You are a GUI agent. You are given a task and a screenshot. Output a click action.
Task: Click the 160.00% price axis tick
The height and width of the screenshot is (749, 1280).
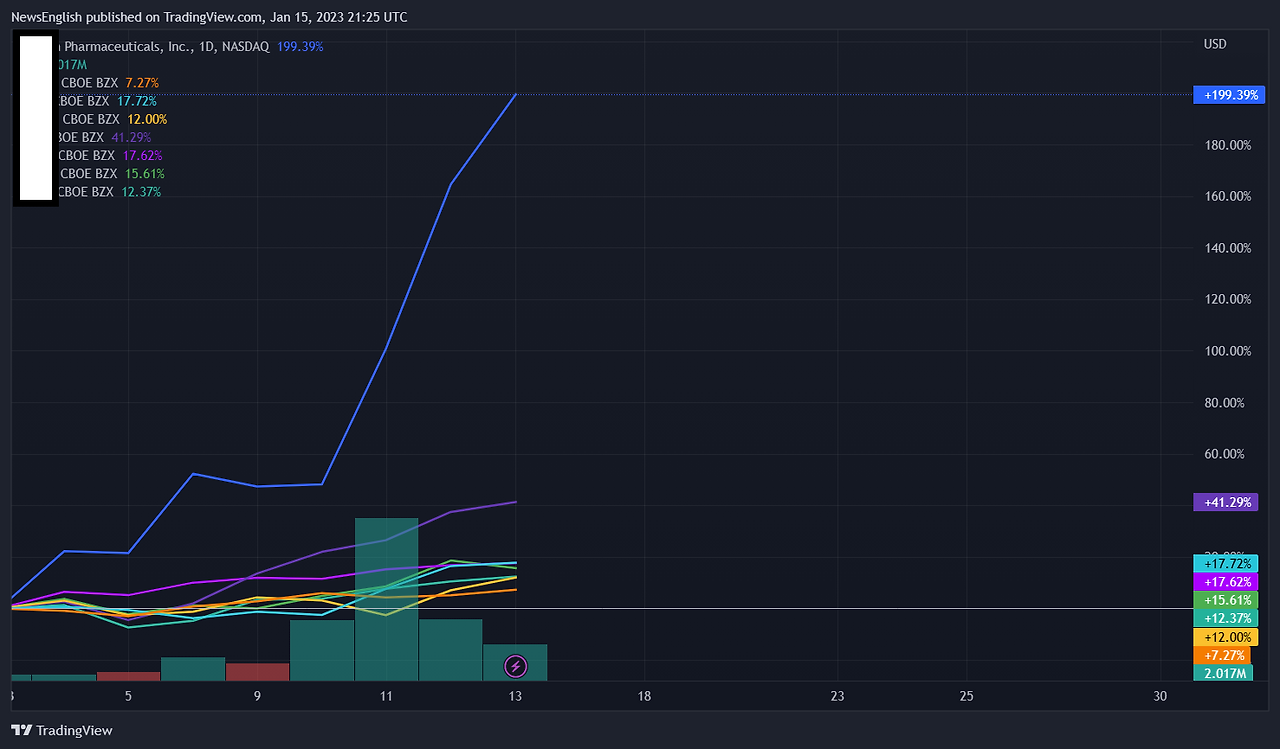tap(1227, 196)
